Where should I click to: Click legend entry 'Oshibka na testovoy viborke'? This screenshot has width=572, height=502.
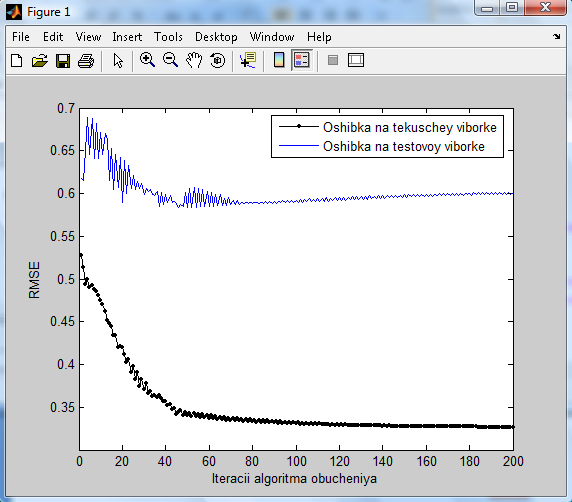pyautogui.click(x=404, y=146)
